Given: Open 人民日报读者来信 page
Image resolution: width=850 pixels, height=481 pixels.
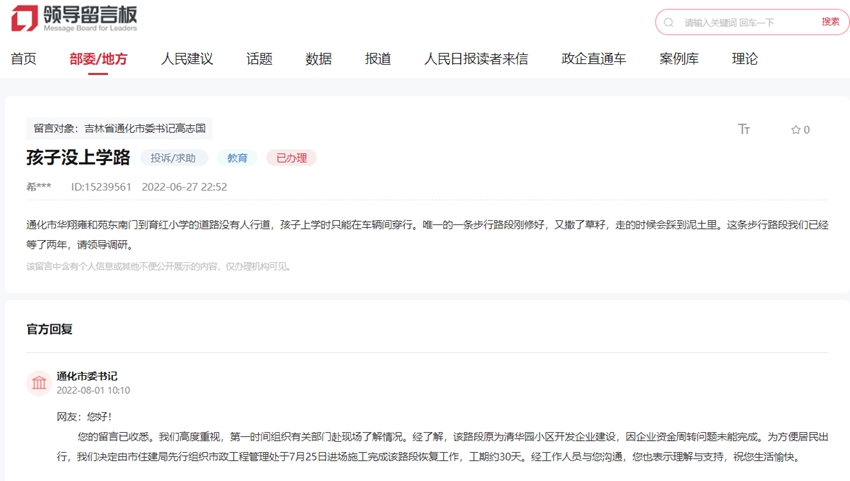Looking at the screenshot, I should [x=475, y=59].
